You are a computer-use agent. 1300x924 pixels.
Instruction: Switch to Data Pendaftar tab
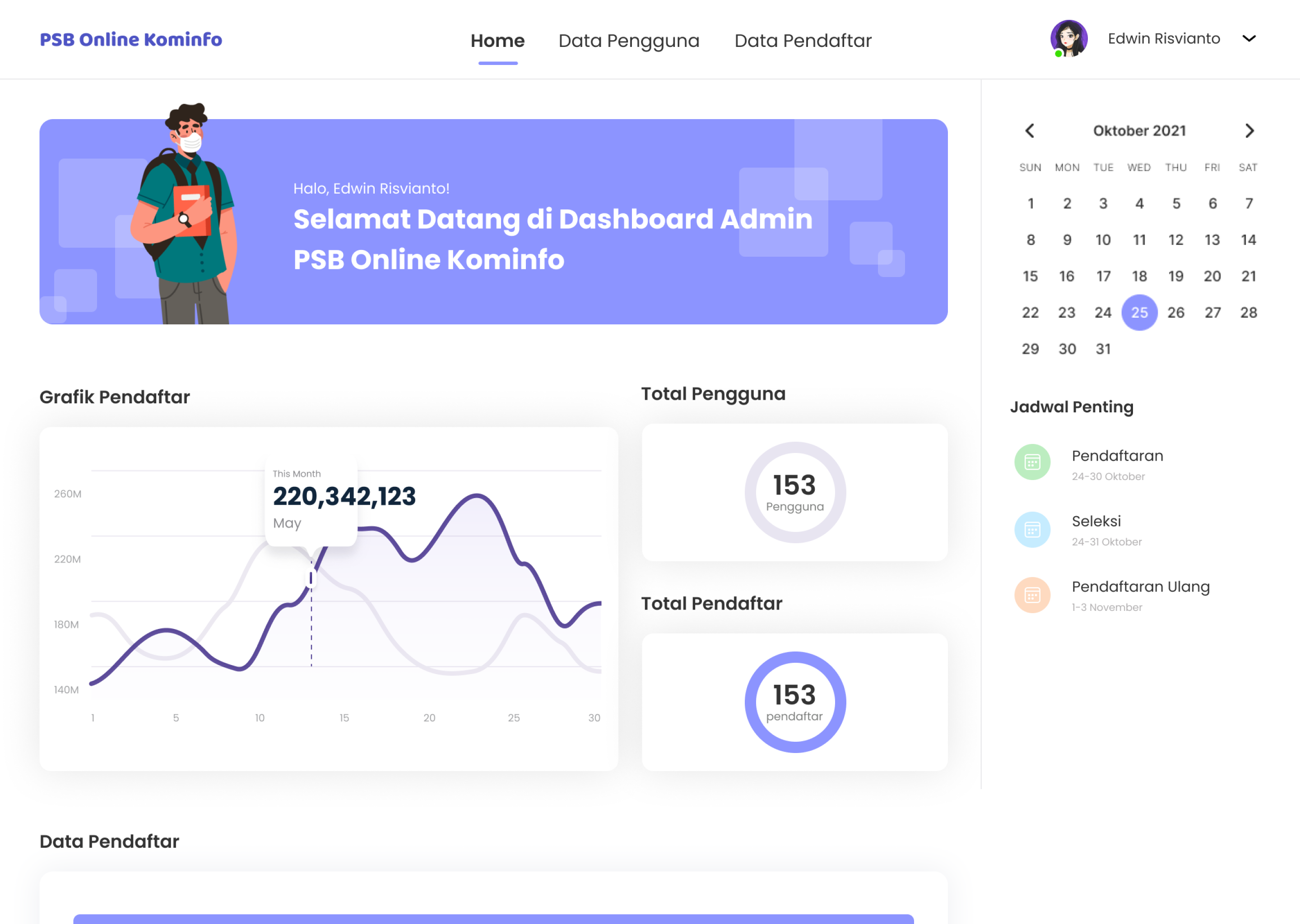tap(803, 41)
